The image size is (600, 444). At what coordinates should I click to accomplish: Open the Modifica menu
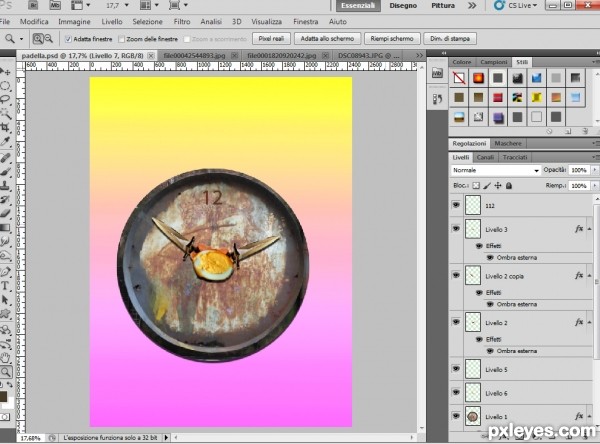pos(34,22)
